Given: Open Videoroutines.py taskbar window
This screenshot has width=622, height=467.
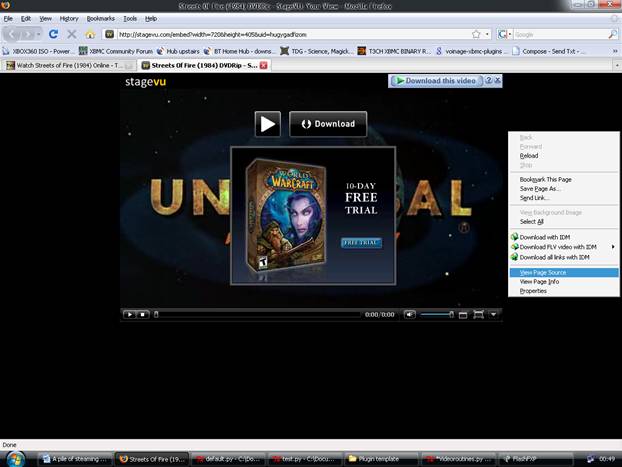Looking at the screenshot, I should point(458,459).
